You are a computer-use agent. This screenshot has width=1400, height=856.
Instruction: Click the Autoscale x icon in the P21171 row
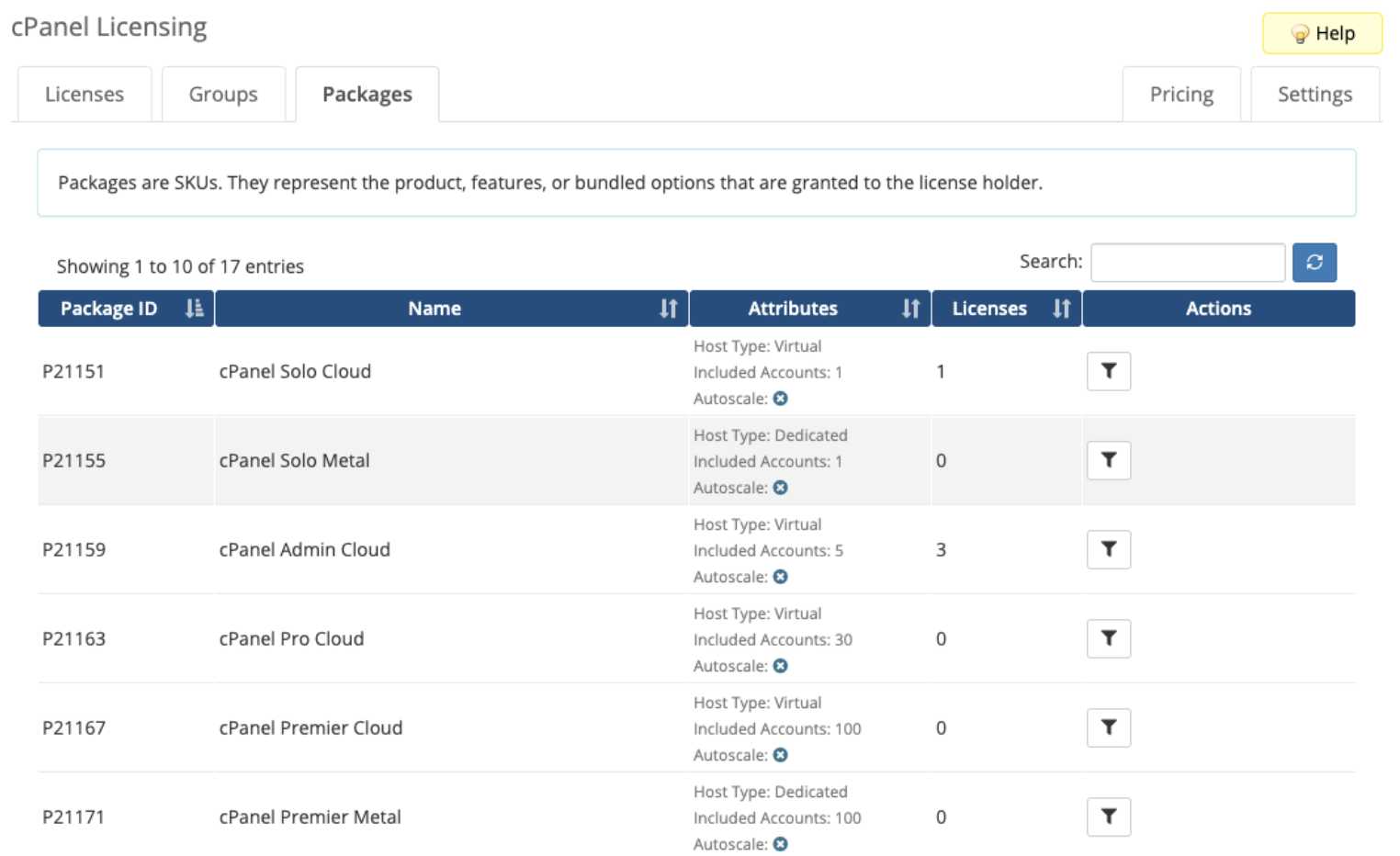[x=781, y=844]
